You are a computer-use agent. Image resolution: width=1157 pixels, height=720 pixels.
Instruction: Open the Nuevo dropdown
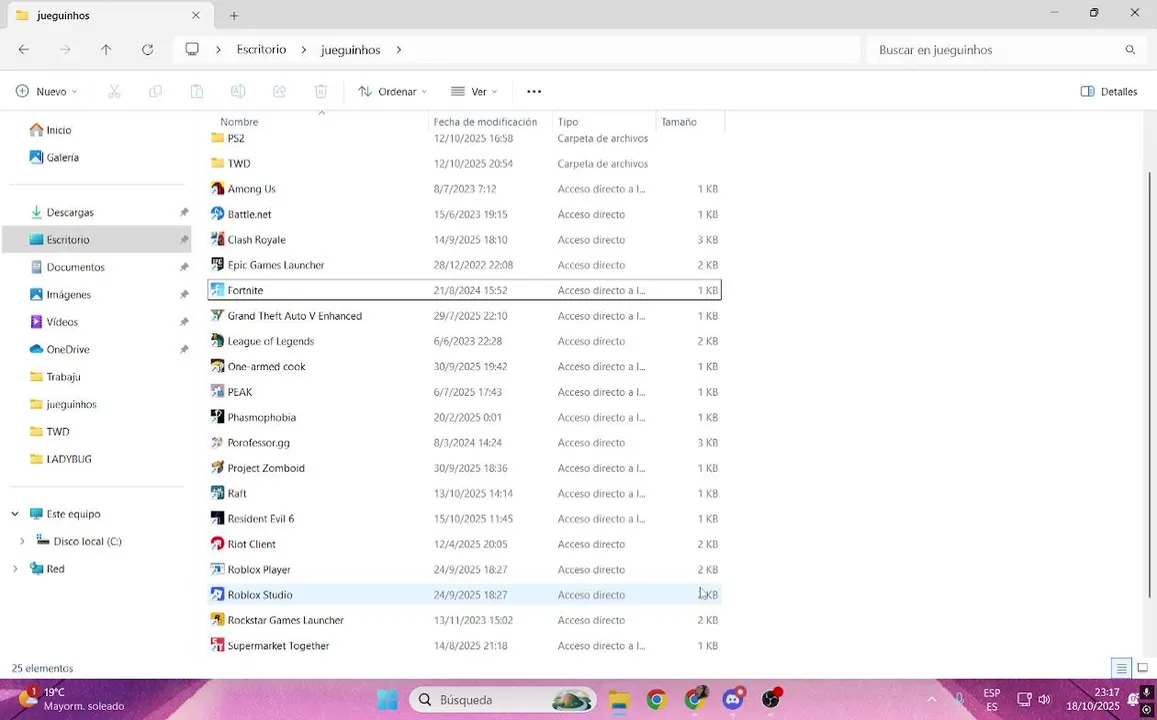(46, 91)
